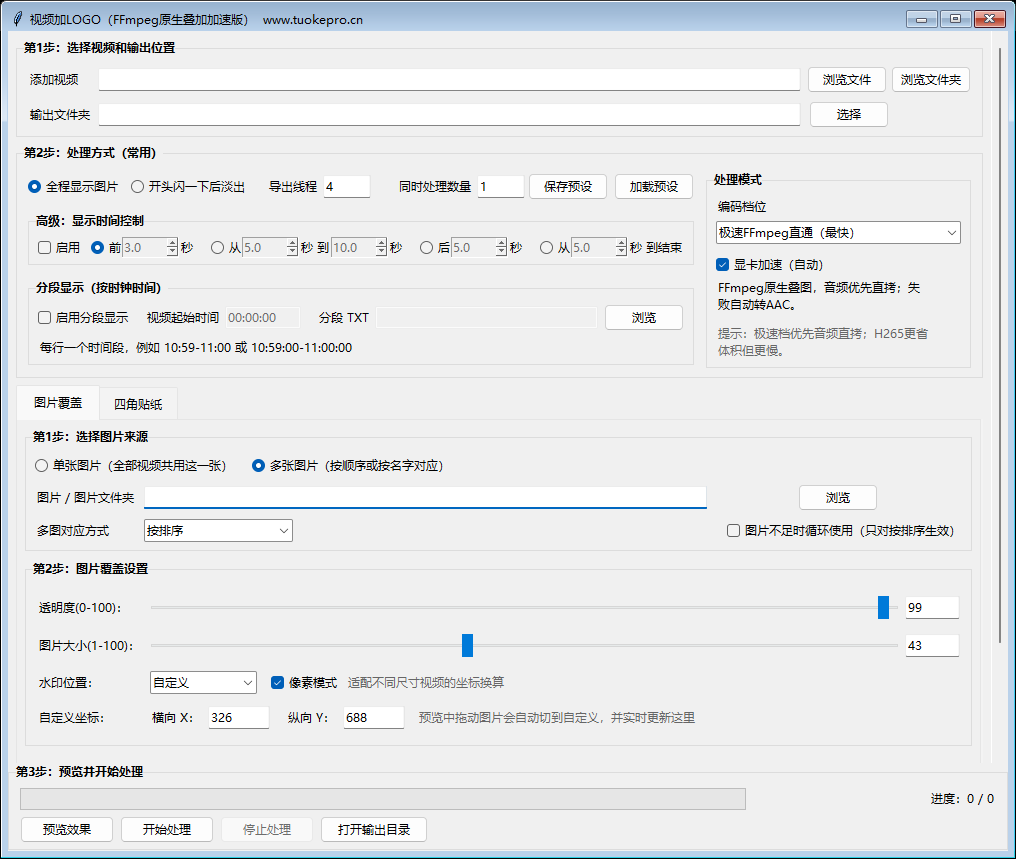Open the 多图对应方式 dropdown

[x=218, y=531]
